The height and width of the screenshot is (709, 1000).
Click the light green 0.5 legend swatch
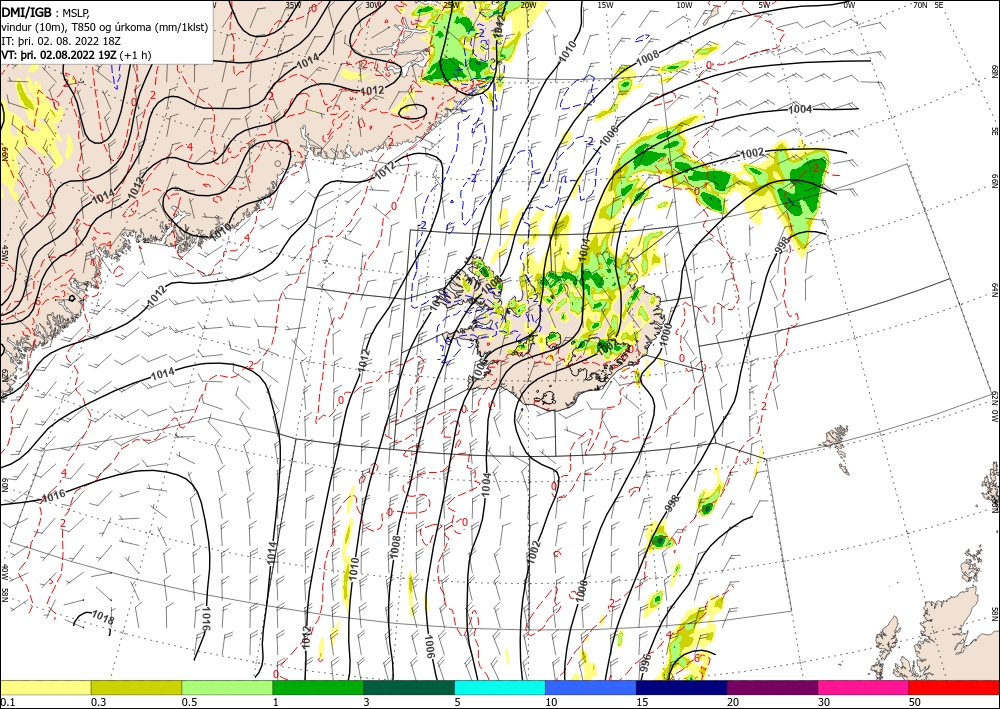point(227,687)
